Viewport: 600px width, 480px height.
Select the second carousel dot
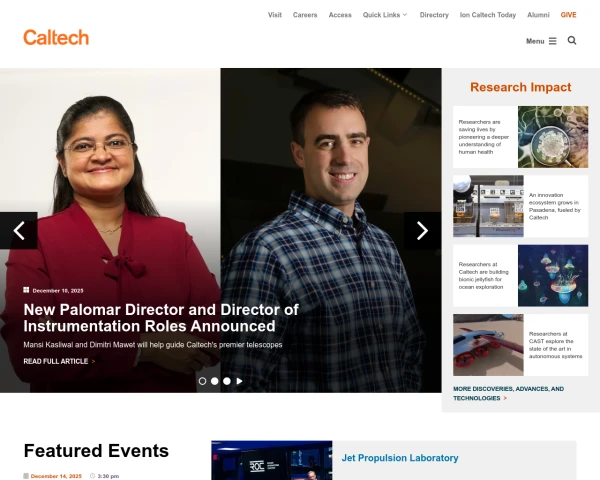point(215,381)
